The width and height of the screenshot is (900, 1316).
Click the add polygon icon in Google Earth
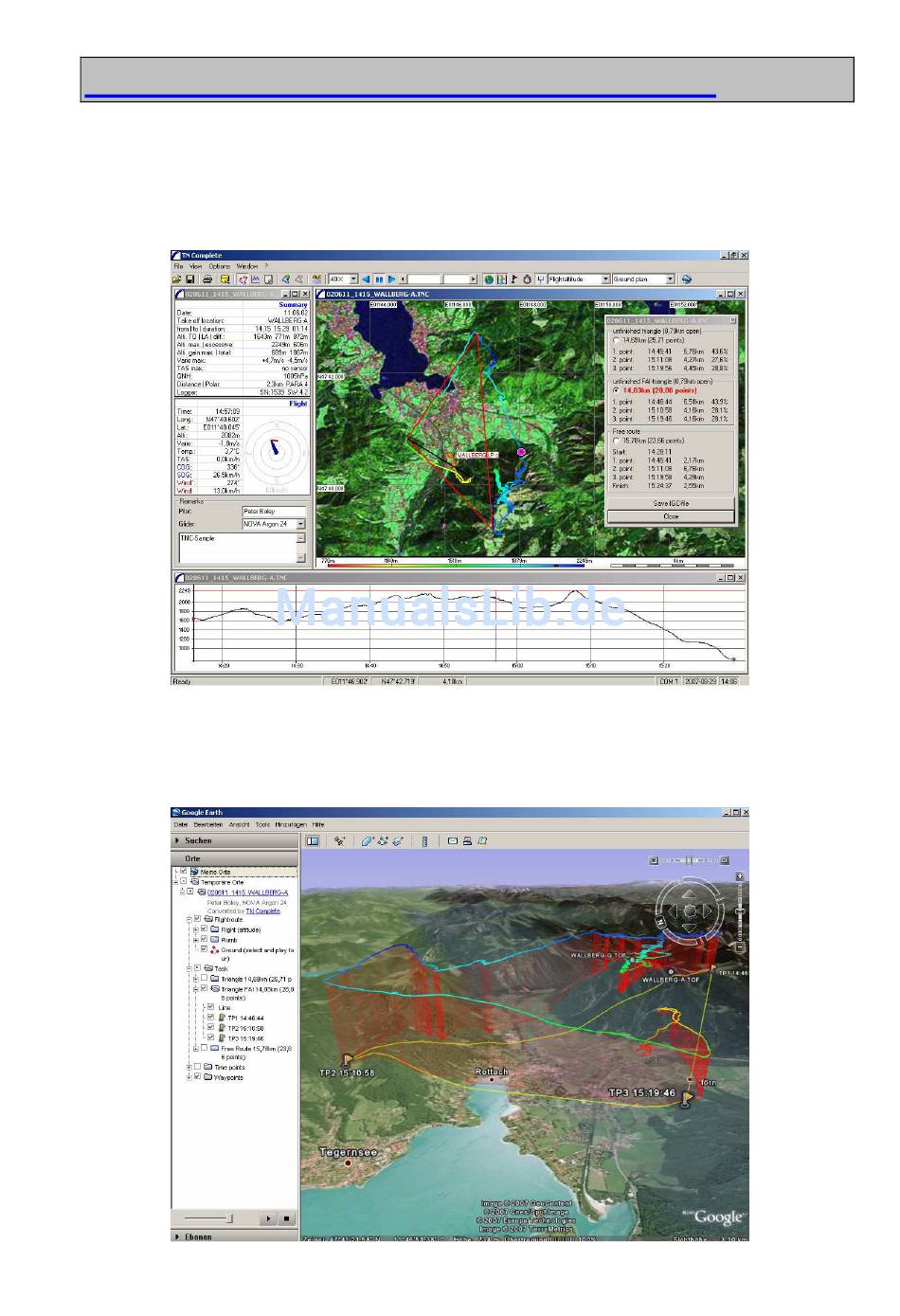click(368, 840)
